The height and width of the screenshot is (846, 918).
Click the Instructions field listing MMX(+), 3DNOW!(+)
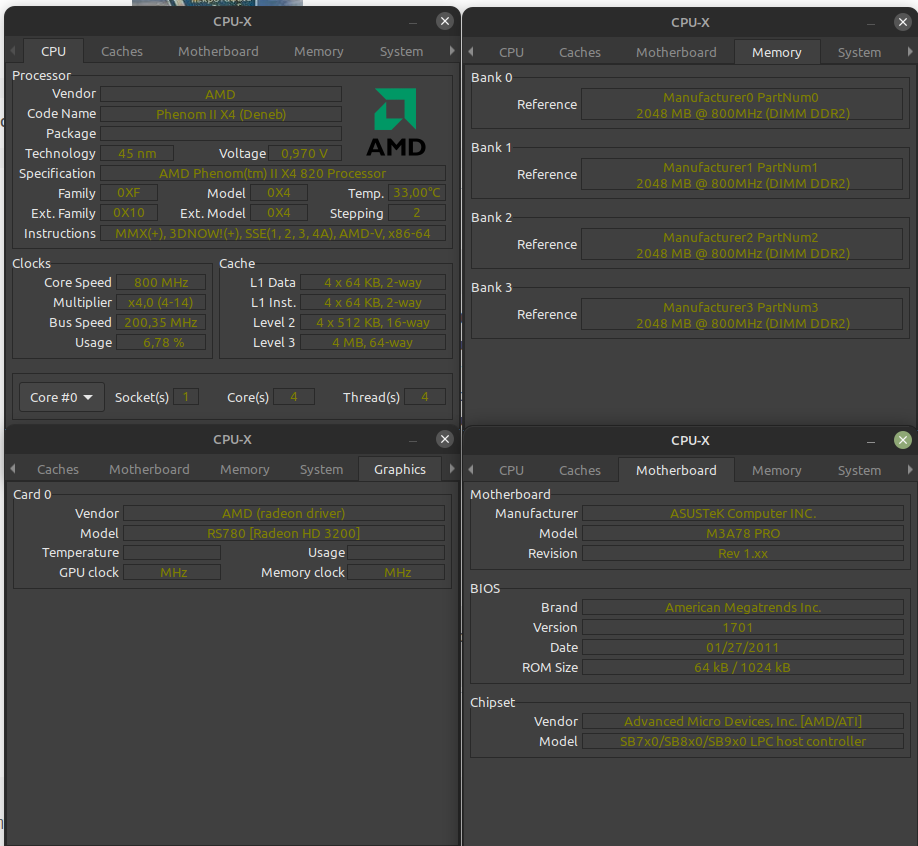pos(273,234)
